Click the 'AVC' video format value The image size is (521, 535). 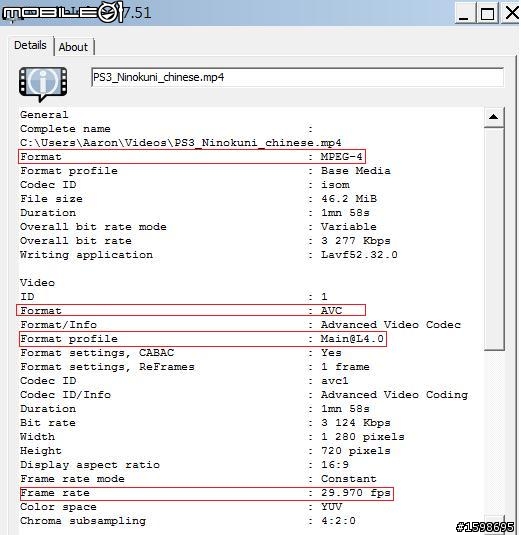click(x=331, y=310)
